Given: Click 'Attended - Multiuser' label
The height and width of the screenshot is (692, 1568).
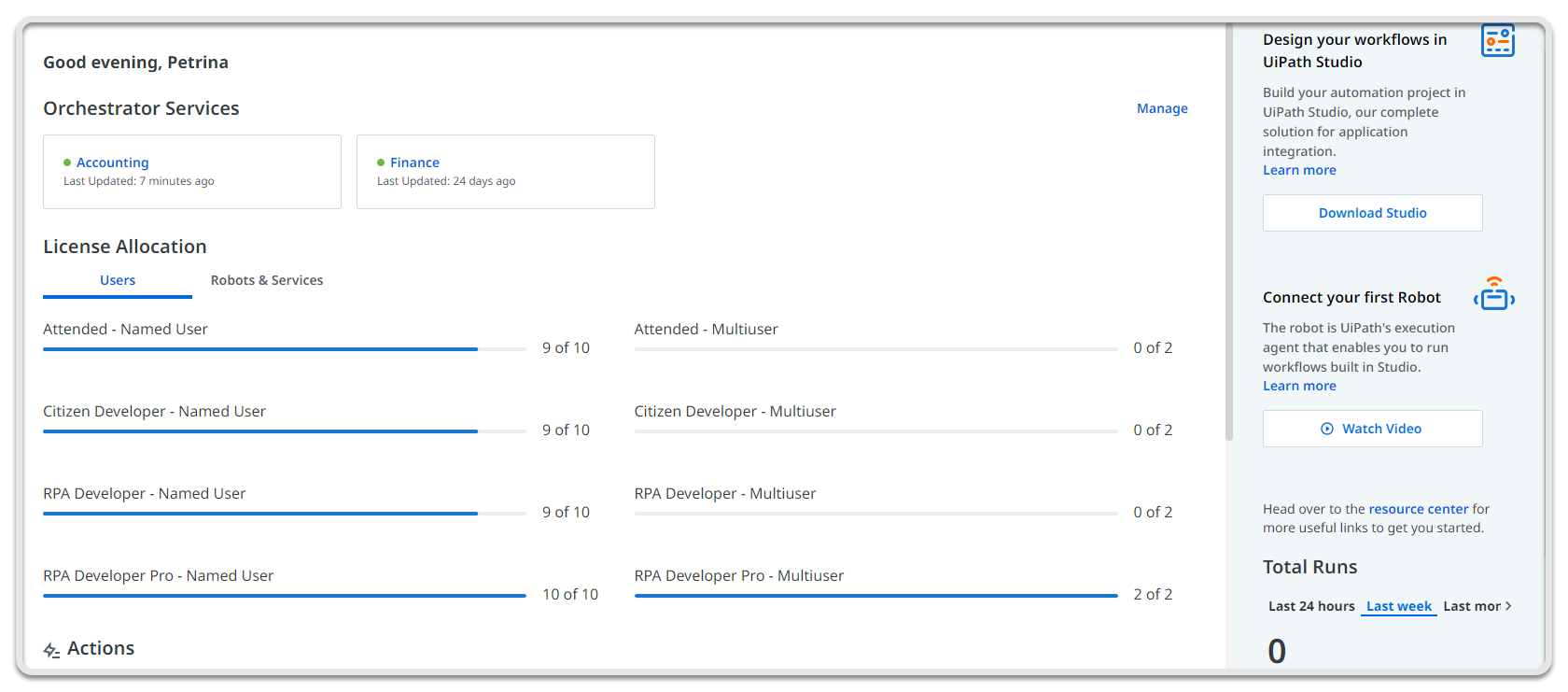Looking at the screenshot, I should 706,329.
